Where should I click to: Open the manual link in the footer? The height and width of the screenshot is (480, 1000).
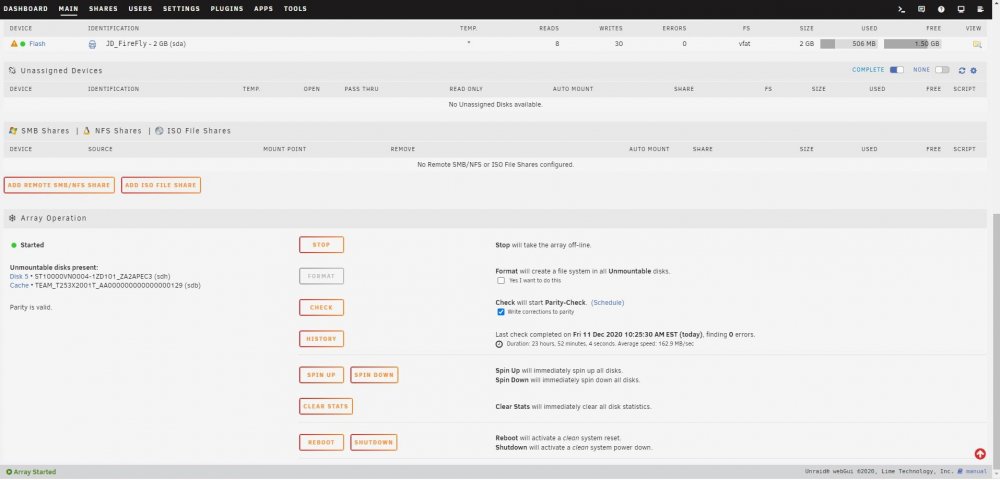[976, 472]
